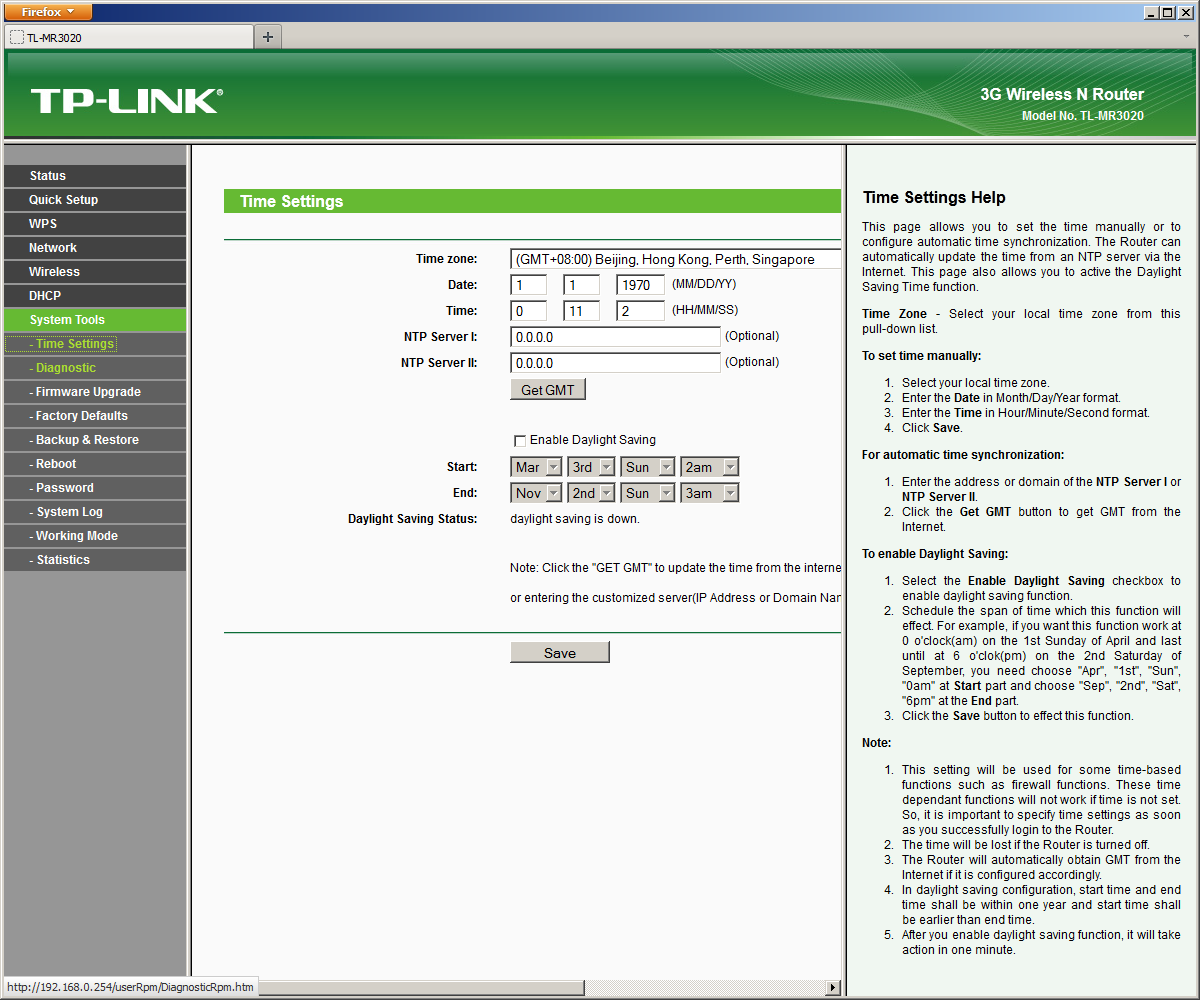Click the 'To set time manually:' heading
1200x1000 pixels.
(922, 355)
